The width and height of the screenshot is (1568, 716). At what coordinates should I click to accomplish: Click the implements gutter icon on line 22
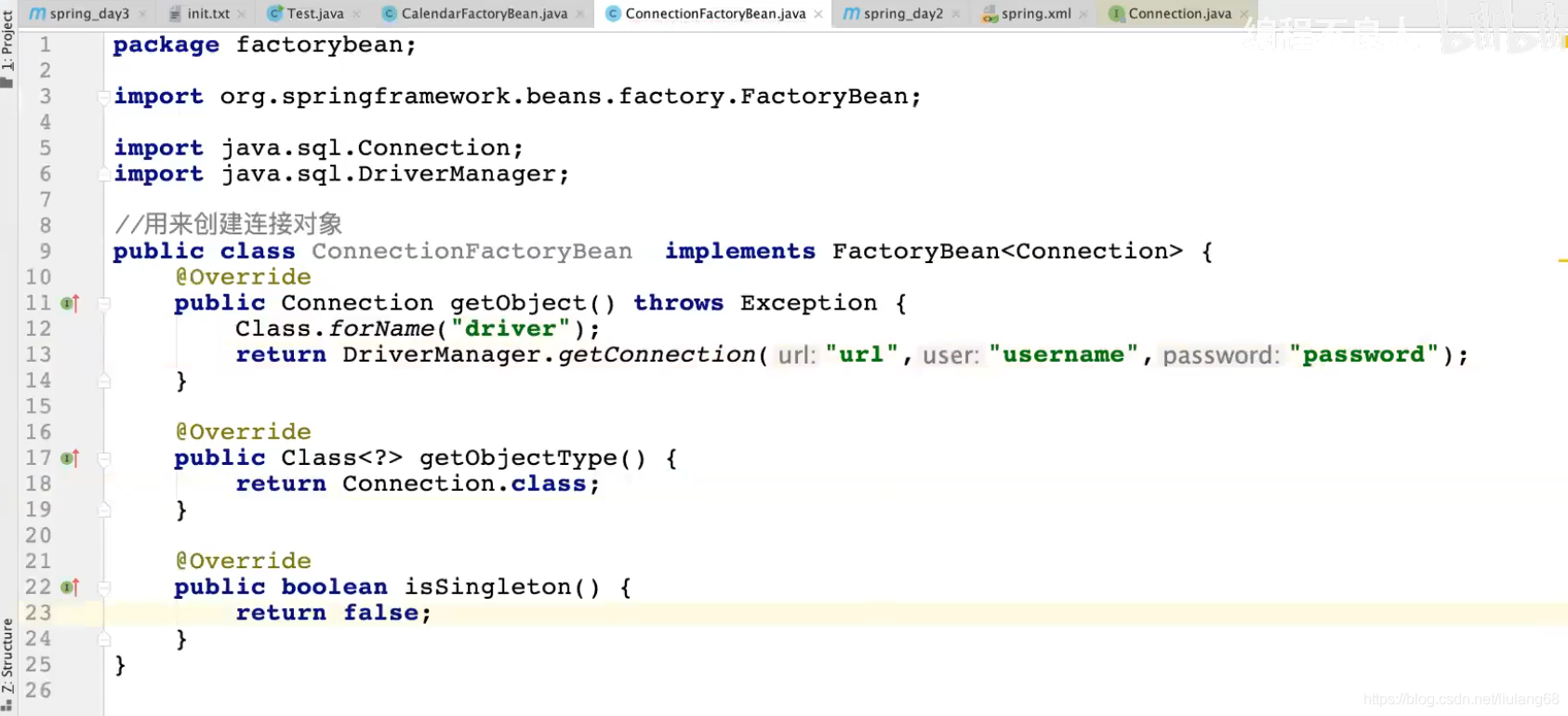point(70,588)
